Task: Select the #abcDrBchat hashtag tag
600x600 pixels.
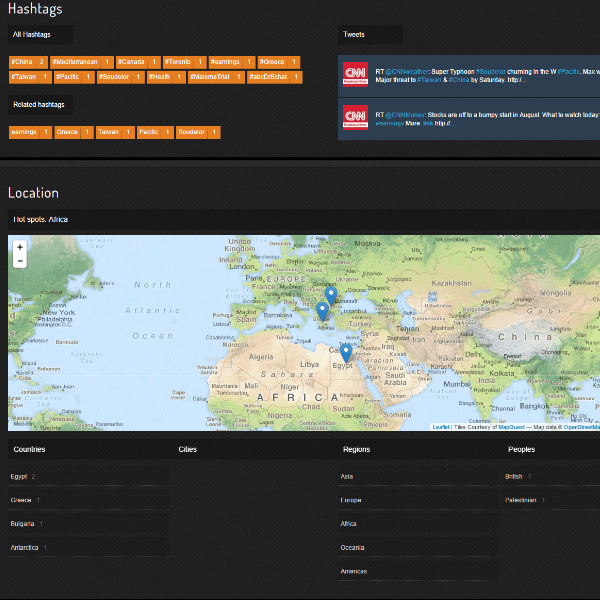Action: [274, 77]
